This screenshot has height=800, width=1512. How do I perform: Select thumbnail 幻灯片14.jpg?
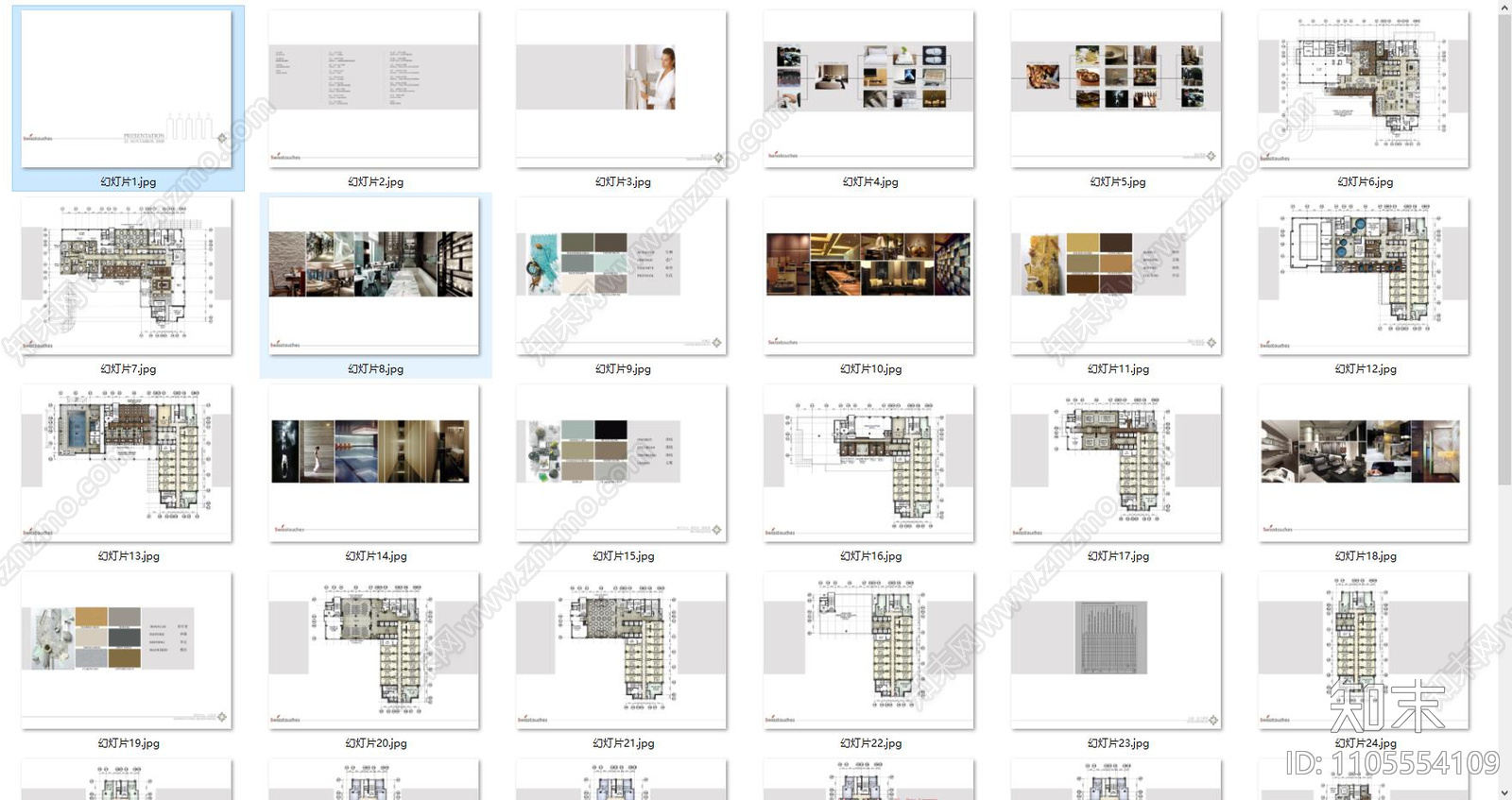point(374,463)
